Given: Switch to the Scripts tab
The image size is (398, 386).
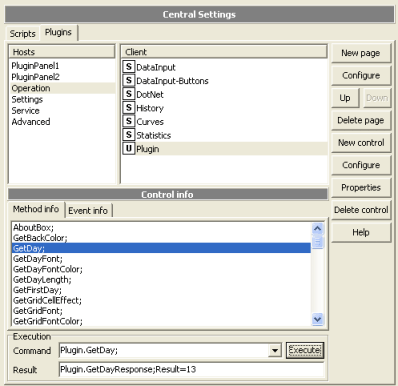Looking at the screenshot, I should pos(22,34).
